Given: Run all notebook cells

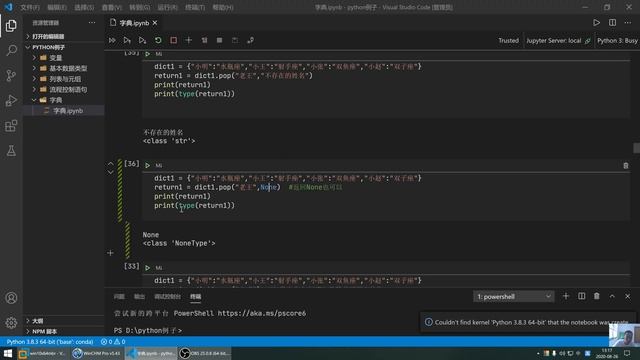Looking at the screenshot, I should (112, 40).
